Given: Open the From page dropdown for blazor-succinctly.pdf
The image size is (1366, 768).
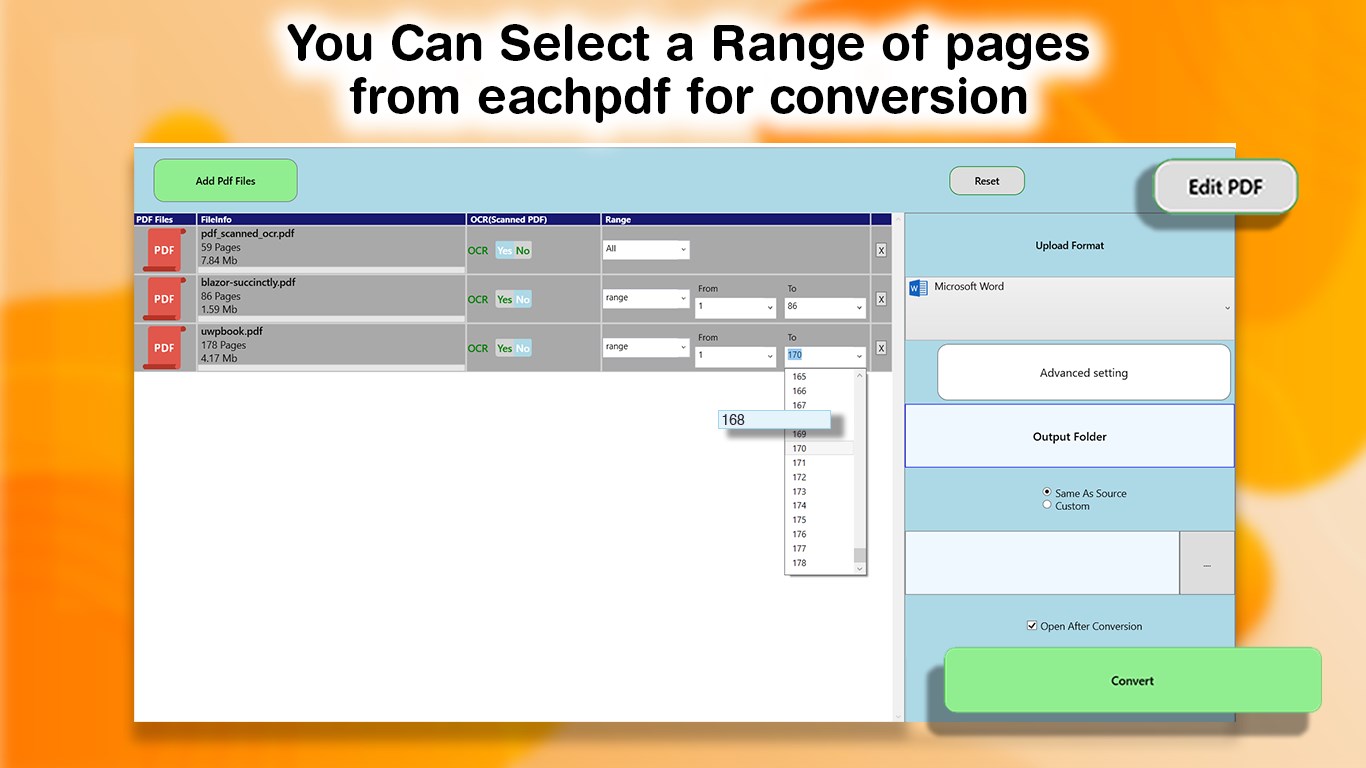Looking at the screenshot, I should pyautogui.click(x=735, y=307).
